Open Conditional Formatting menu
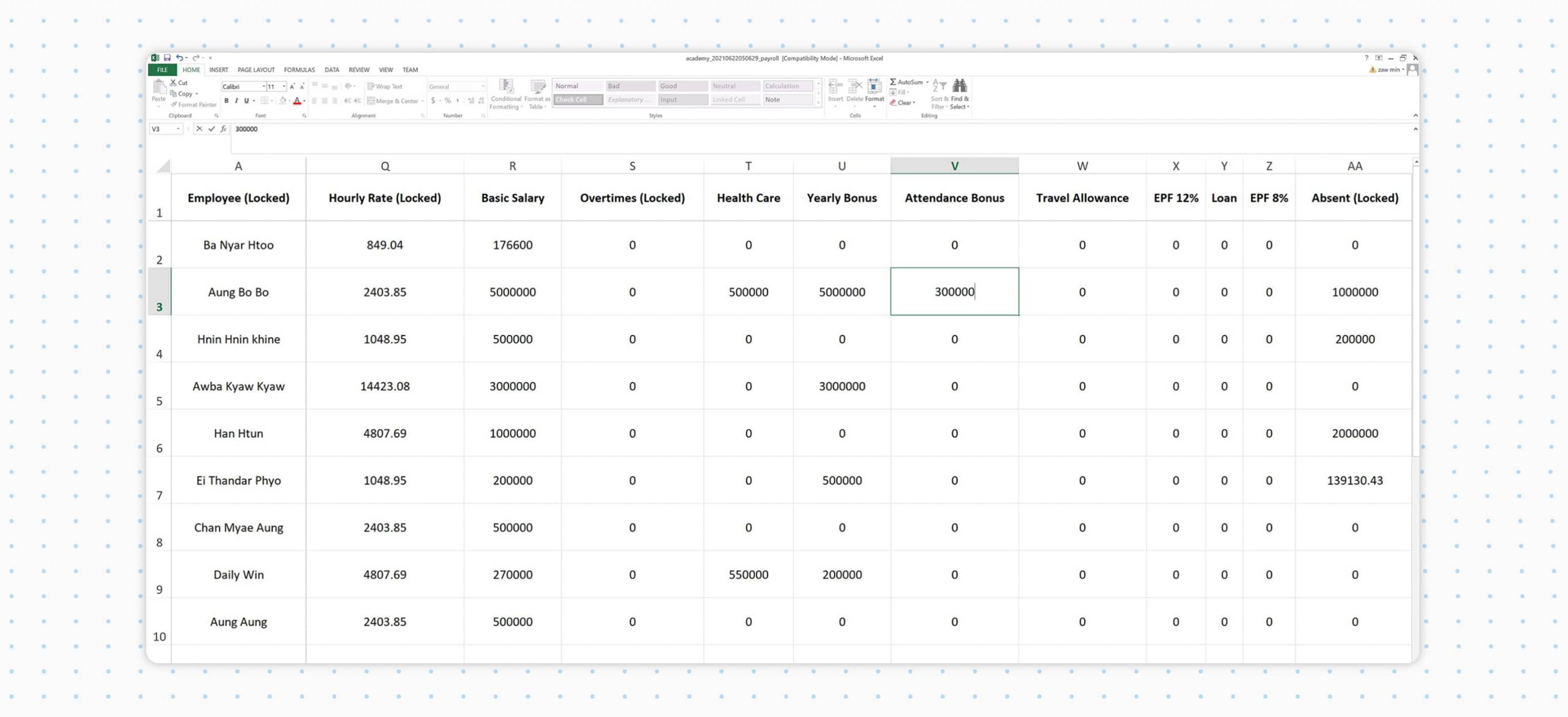Screen dimensions: 1568x717 pos(506,94)
